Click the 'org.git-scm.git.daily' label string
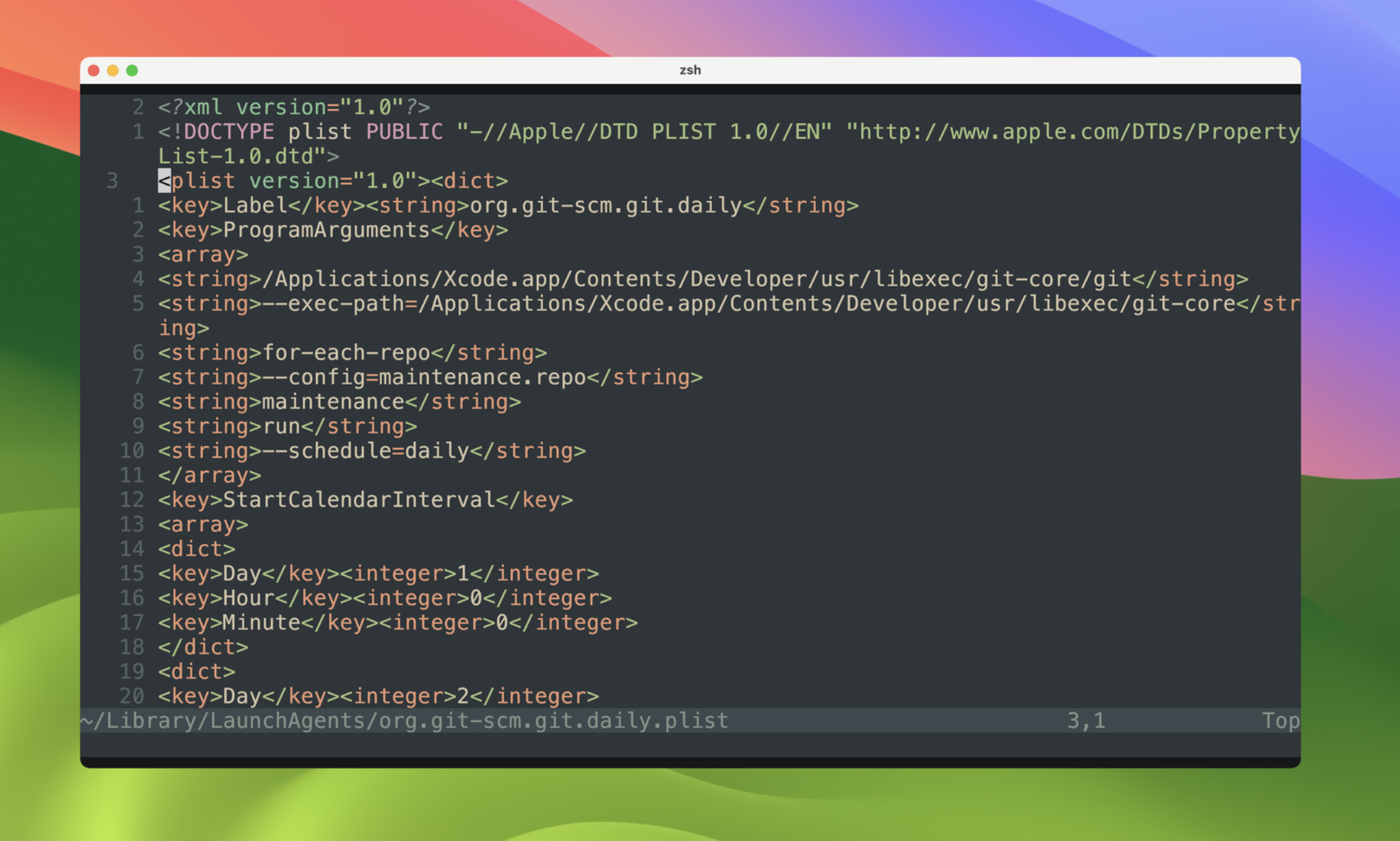 606,206
